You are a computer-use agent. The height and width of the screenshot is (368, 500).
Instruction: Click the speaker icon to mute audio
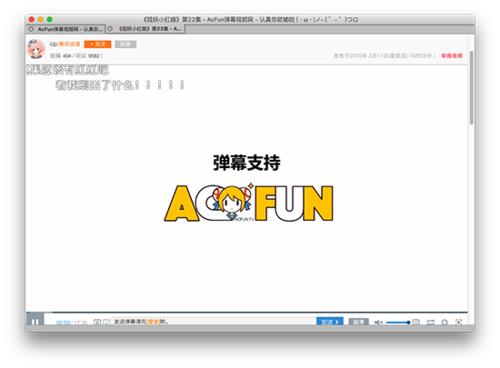point(378,322)
